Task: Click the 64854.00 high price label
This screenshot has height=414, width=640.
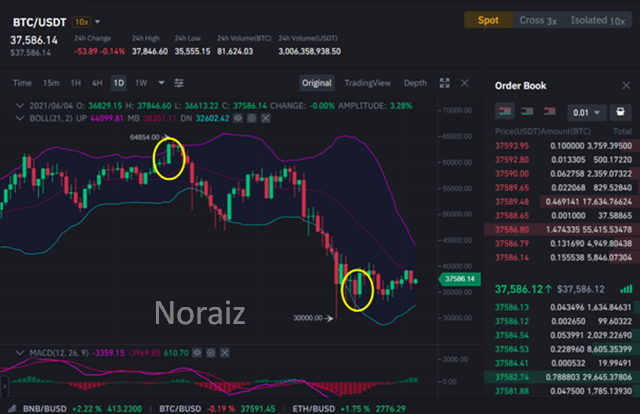Action: pos(144,137)
